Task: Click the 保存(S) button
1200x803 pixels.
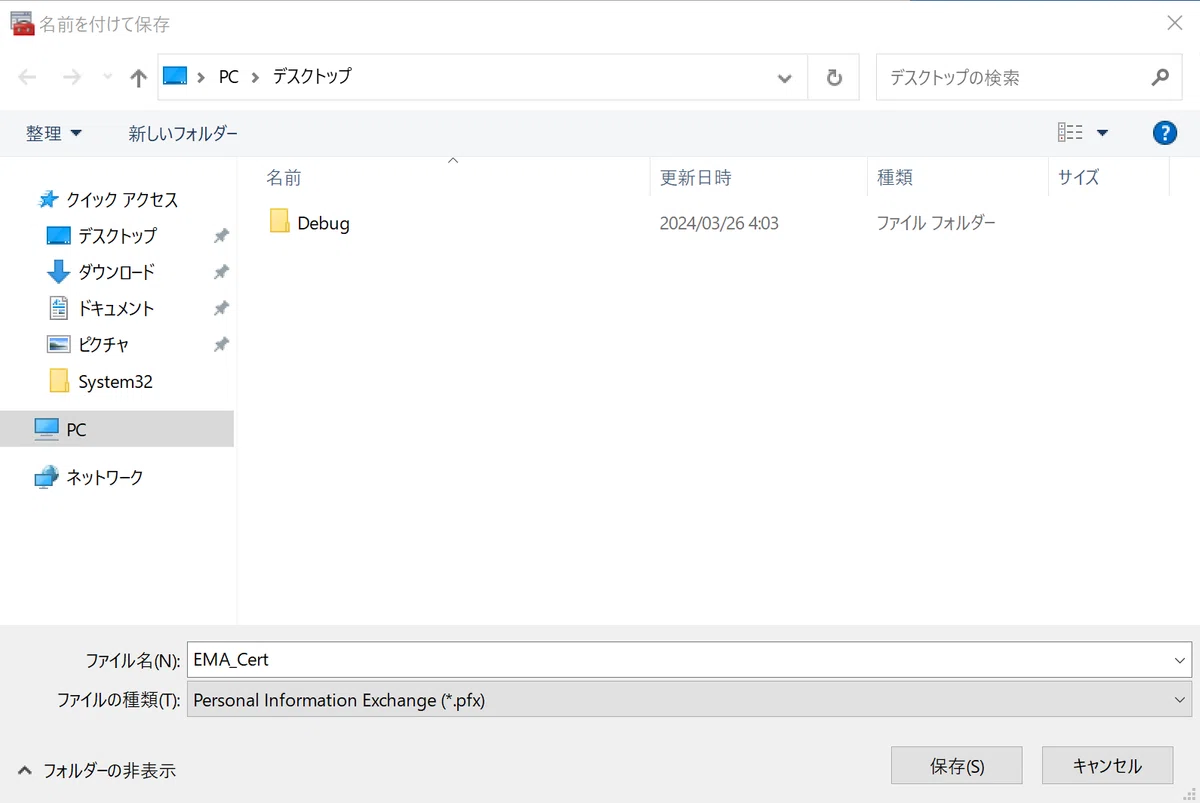Action: (x=957, y=766)
